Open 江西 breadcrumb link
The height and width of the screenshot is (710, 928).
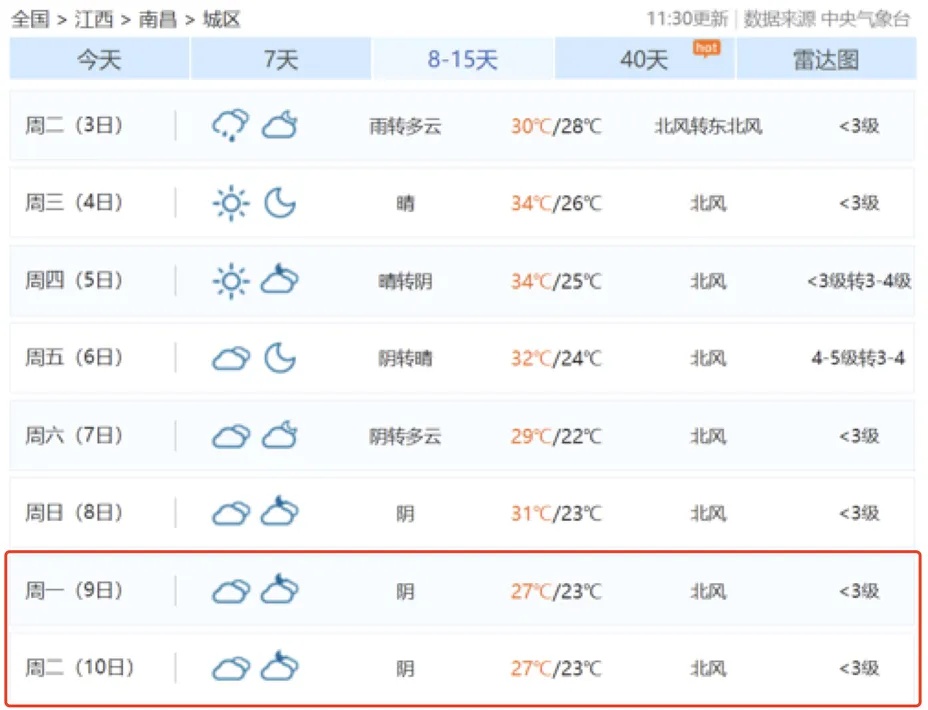[x=93, y=19]
